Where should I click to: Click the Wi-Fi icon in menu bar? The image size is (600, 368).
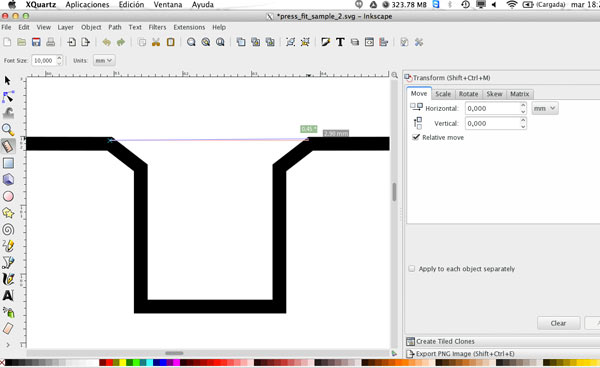[511, 5]
